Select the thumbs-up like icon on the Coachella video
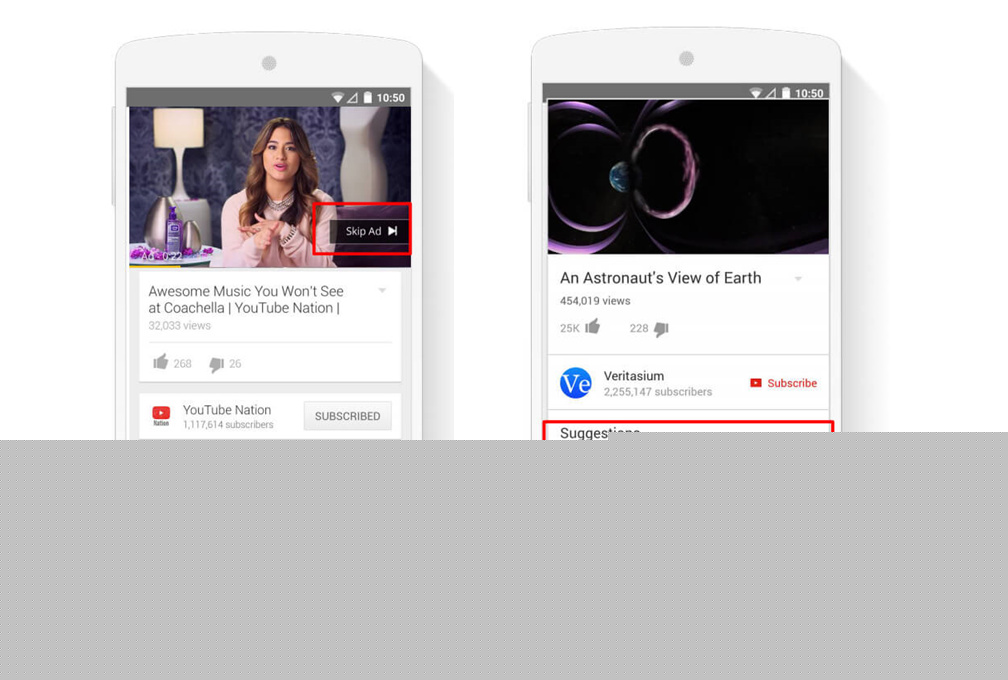Viewport: 1008px width, 680px height. point(162,363)
